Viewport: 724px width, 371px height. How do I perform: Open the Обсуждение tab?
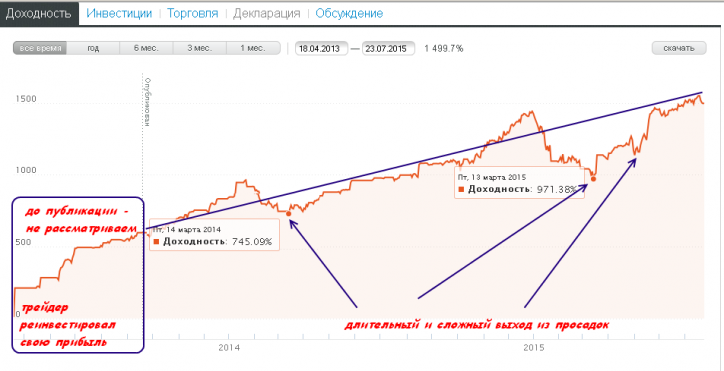pyautogui.click(x=349, y=13)
